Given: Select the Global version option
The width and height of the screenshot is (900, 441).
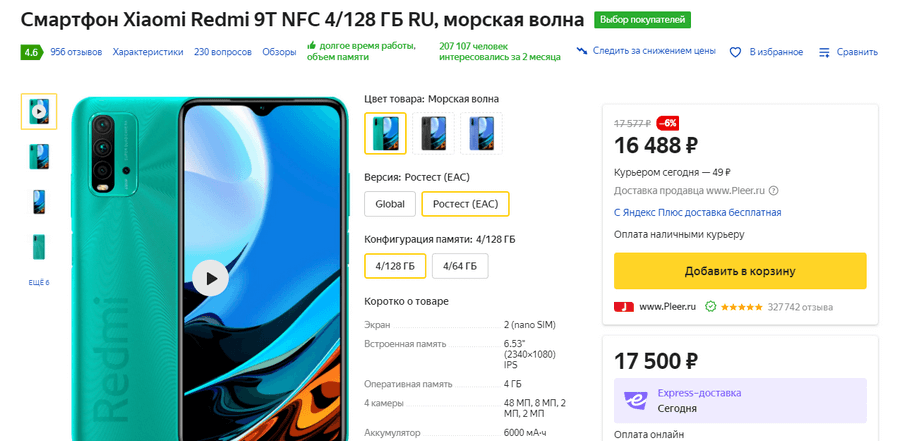Looking at the screenshot, I should (x=389, y=204).
